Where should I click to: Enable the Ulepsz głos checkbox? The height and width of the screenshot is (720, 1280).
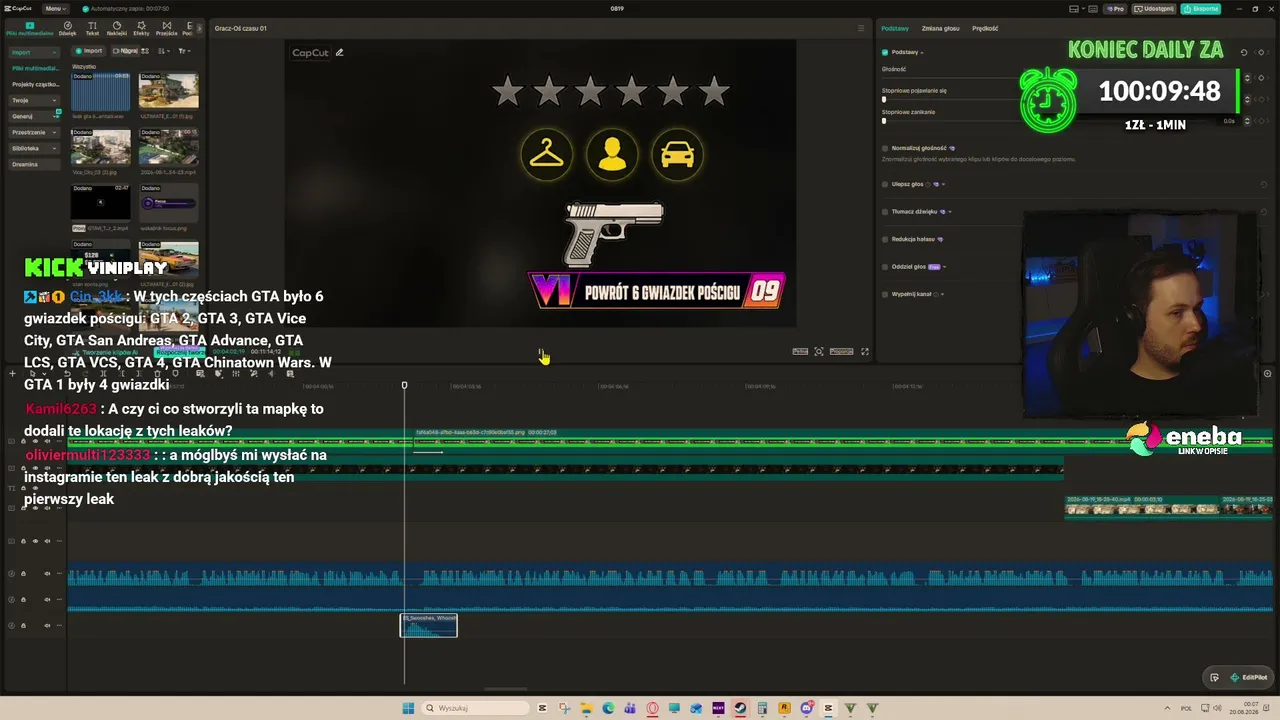click(x=885, y=184)
